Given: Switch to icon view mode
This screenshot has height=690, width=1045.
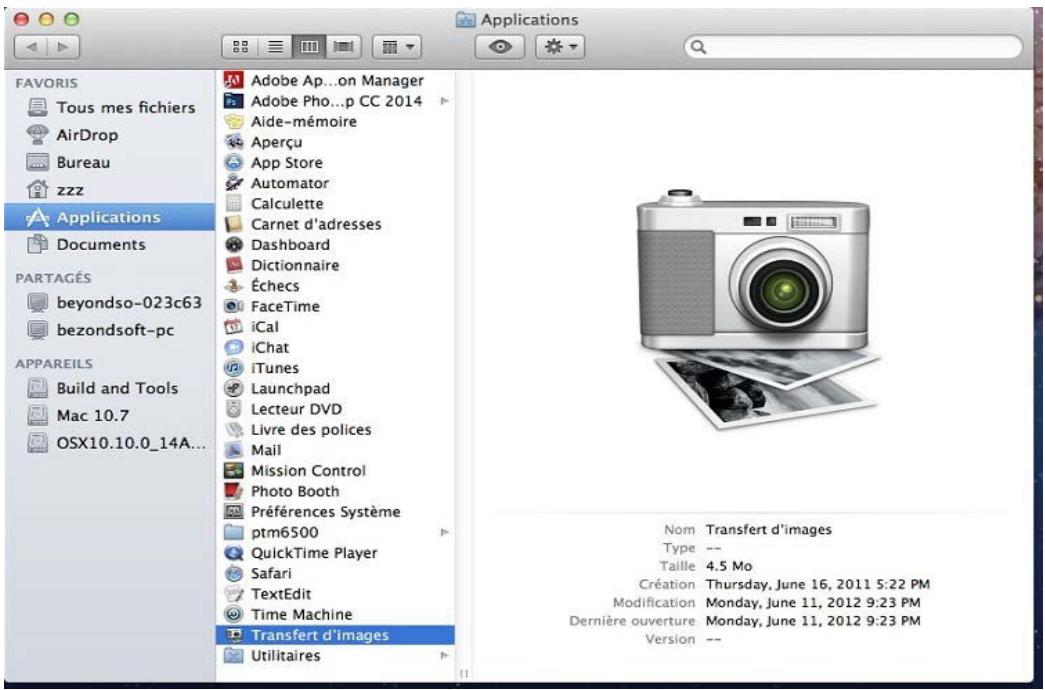Looking at the screenshot, I should [240, 47].
